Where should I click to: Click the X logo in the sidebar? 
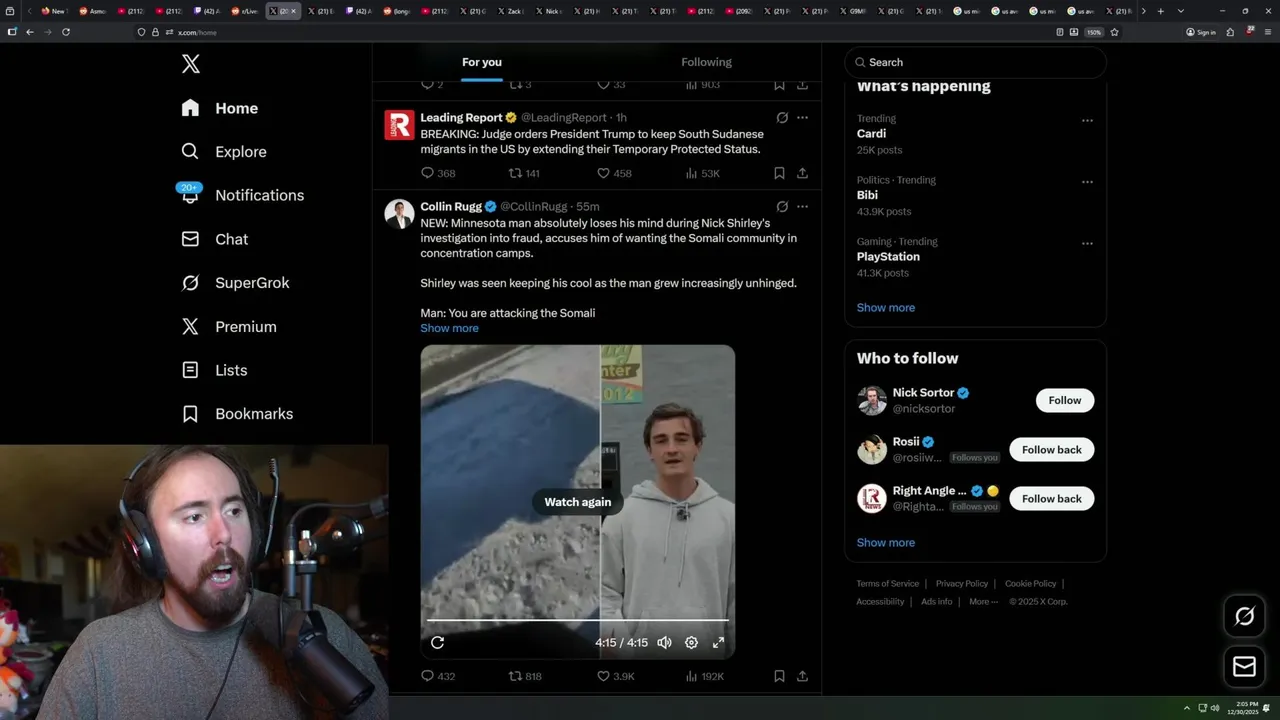(191, 64)
